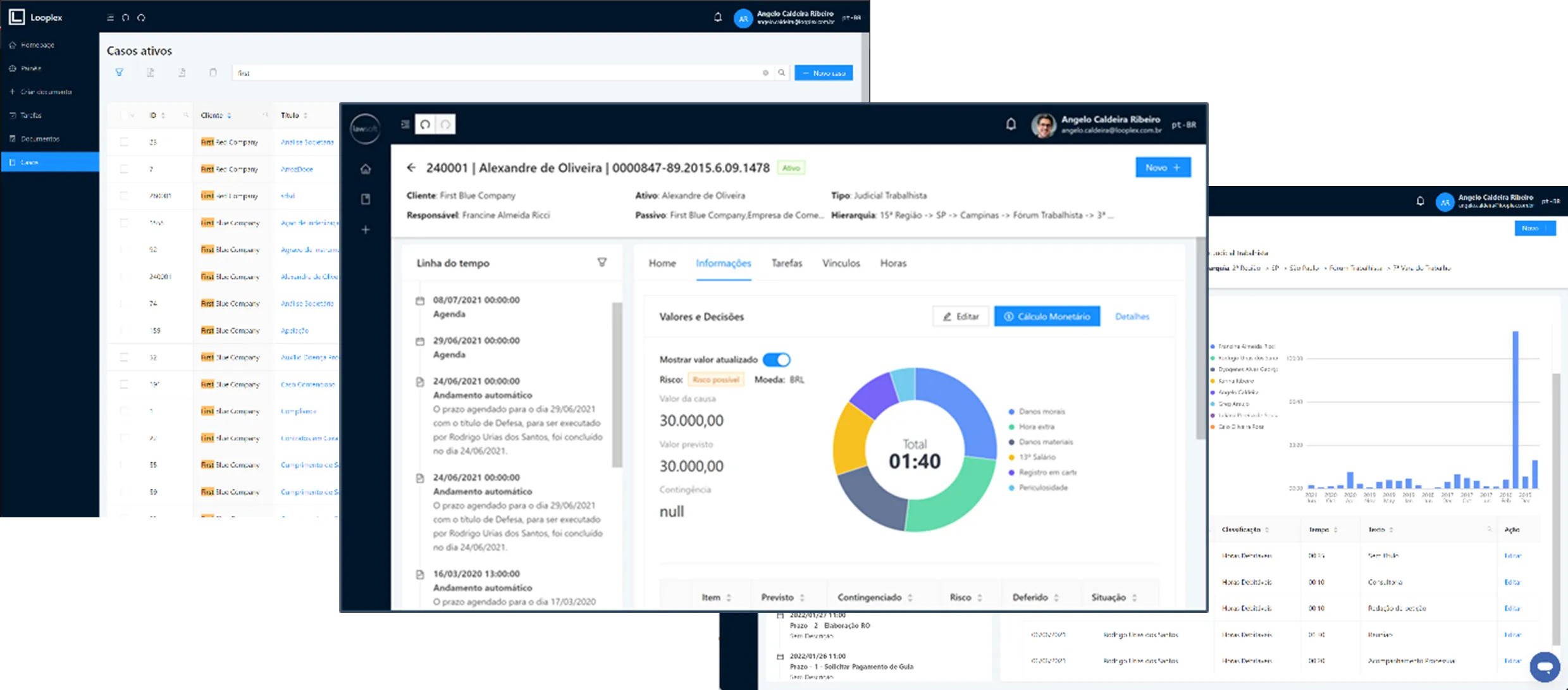Image resolution: width=1568 pixels, height=690 pixels.
Task: Check the box for case ID 7
Action: [124, 169]
